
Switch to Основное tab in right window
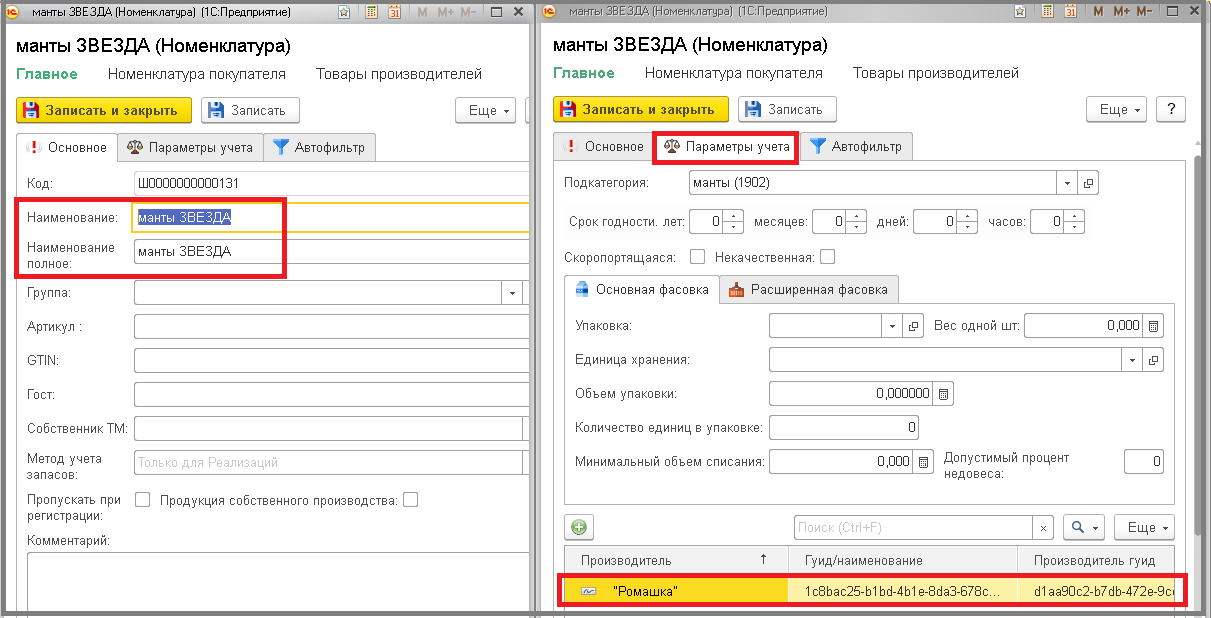coord(604,147)
